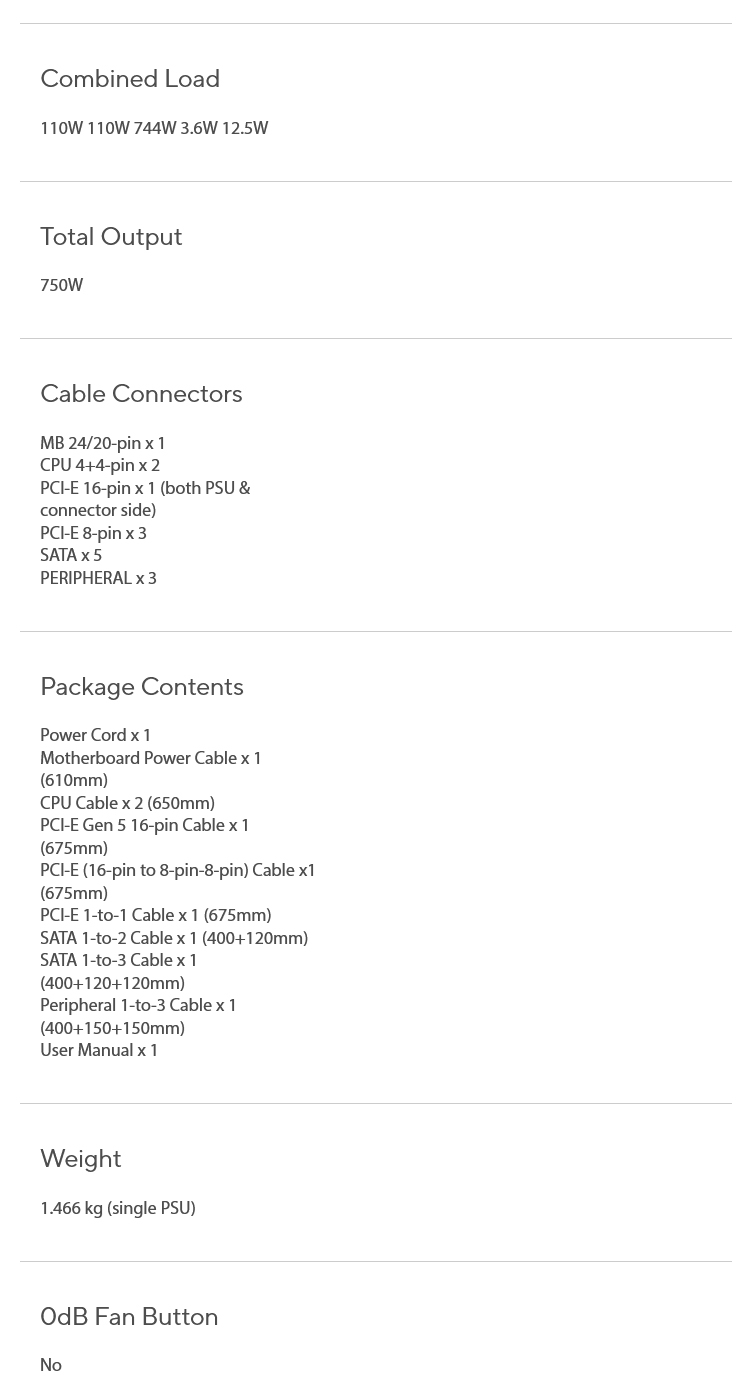
Task: Select the Total Output heading
Action: coord(111,237)
